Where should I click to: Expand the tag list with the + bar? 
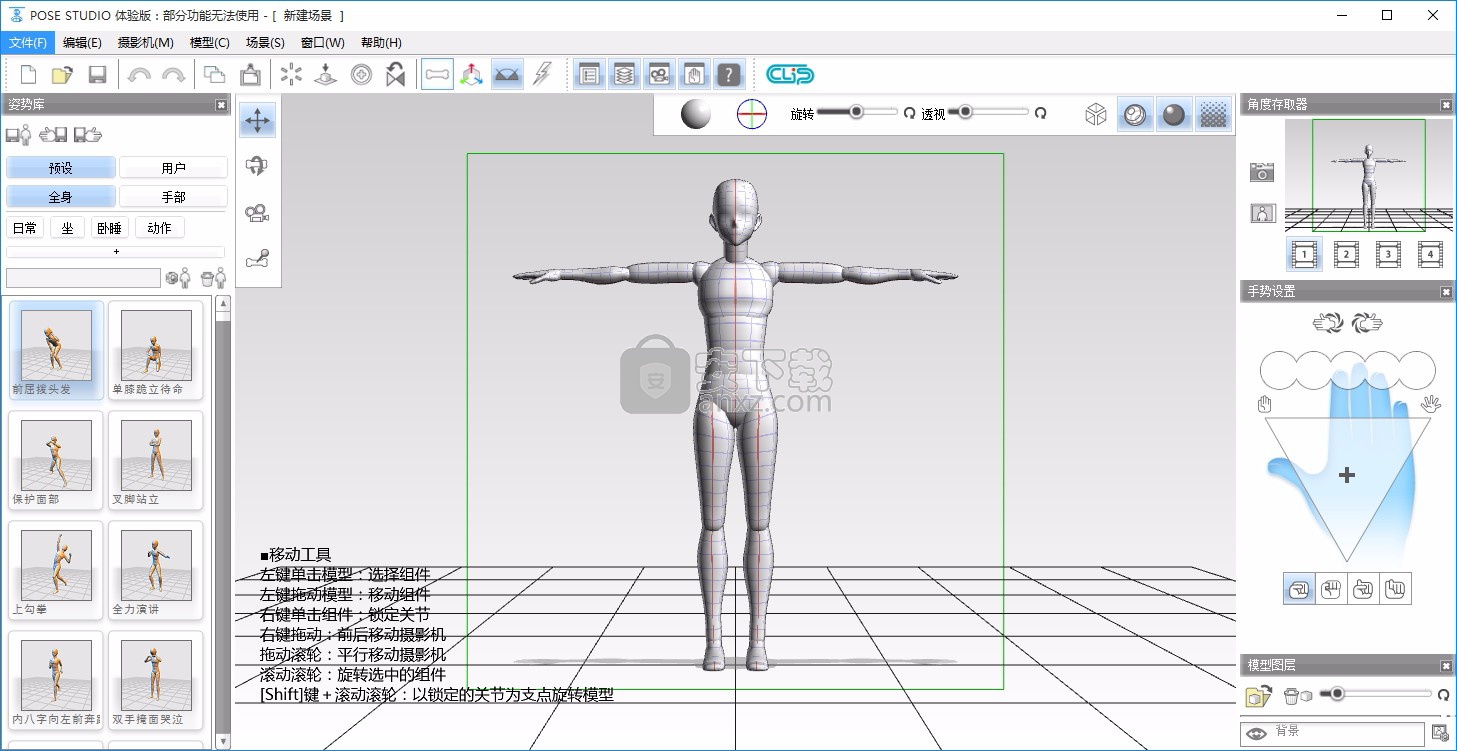pyautogui.click(x=116, y=251)
